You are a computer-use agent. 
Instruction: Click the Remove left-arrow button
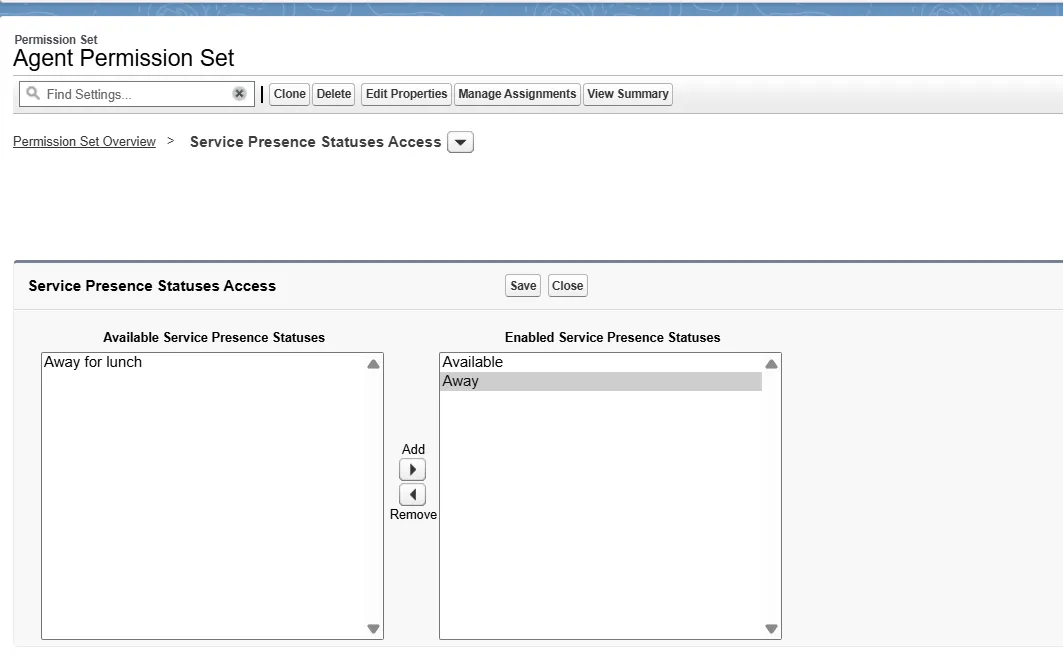click(412, 495)
